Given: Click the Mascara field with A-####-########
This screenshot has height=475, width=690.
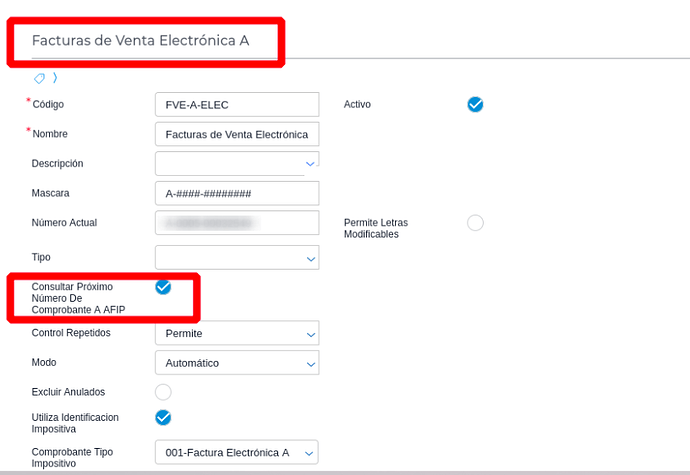Looking at the screenshot, I should [237, 193].
